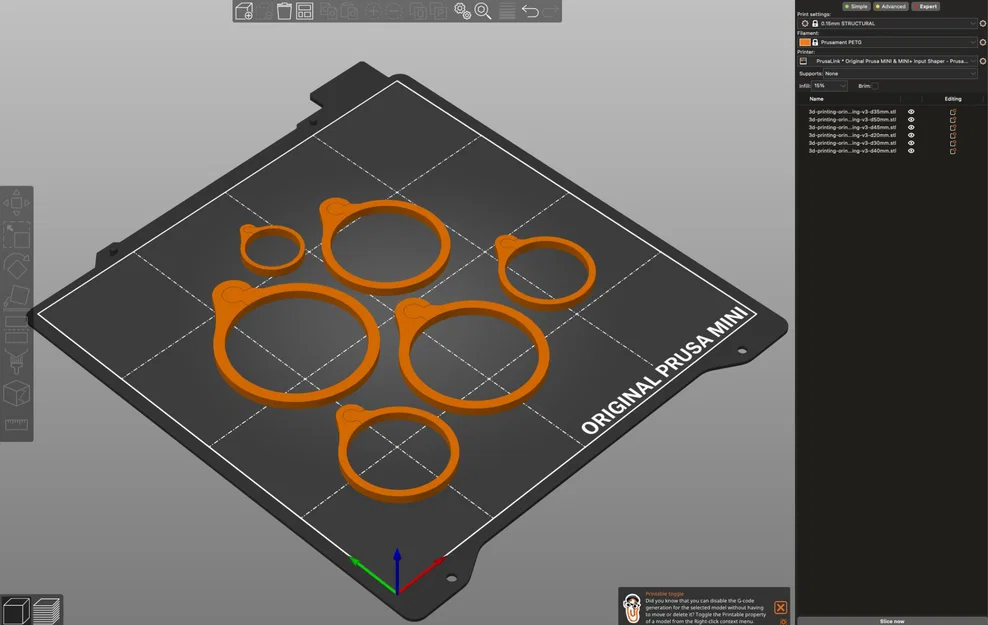Click edit icon for d50mm.stl row
The width and height of the screenshot is (988, 625).
coord(953,120)
